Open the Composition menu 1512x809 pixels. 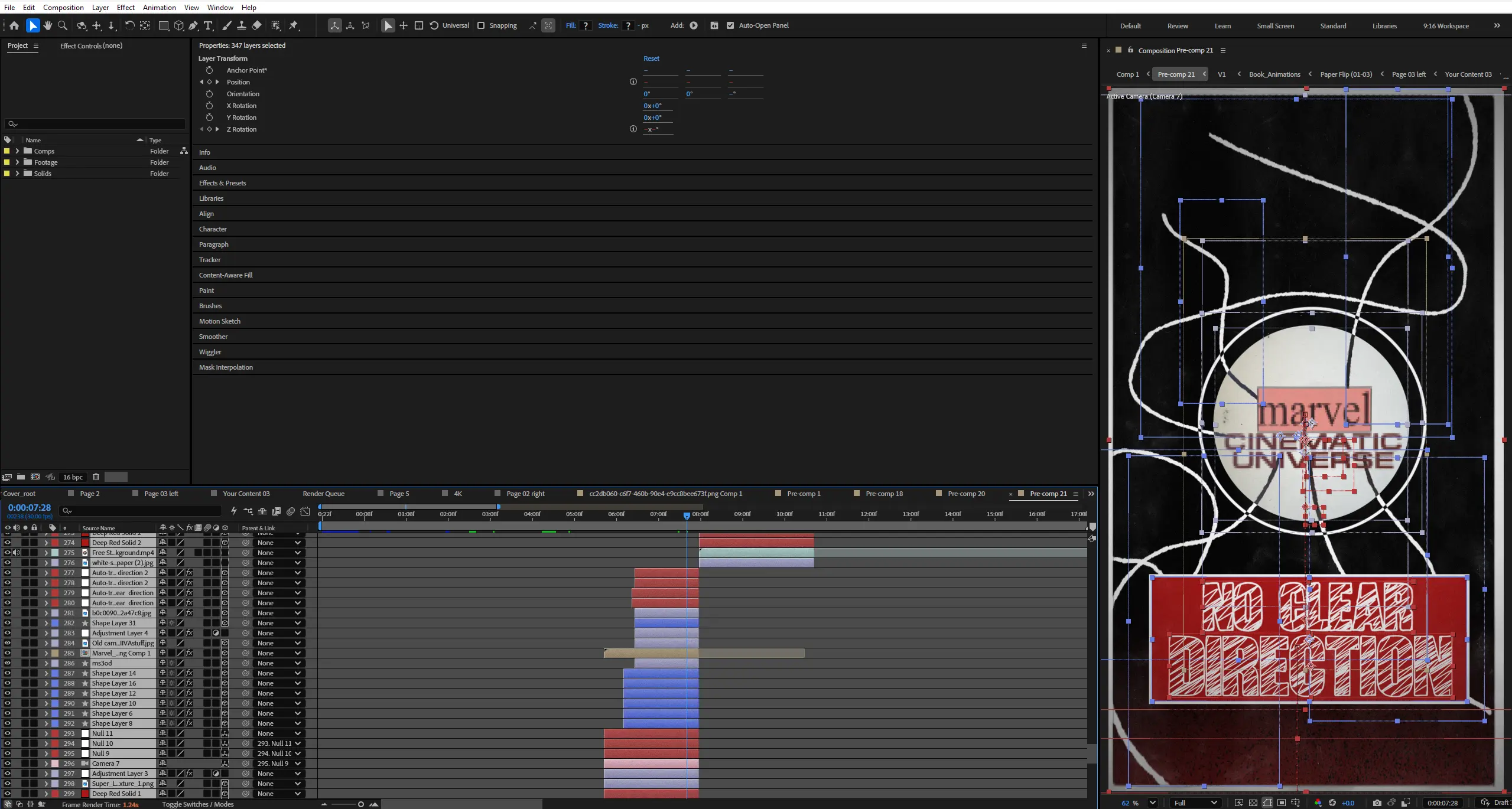63,7
